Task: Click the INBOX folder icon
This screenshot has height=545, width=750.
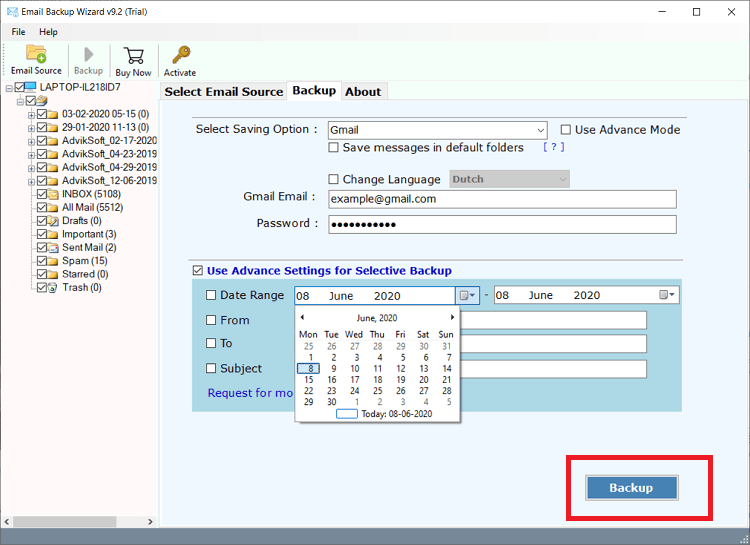Action: [53, 194]
